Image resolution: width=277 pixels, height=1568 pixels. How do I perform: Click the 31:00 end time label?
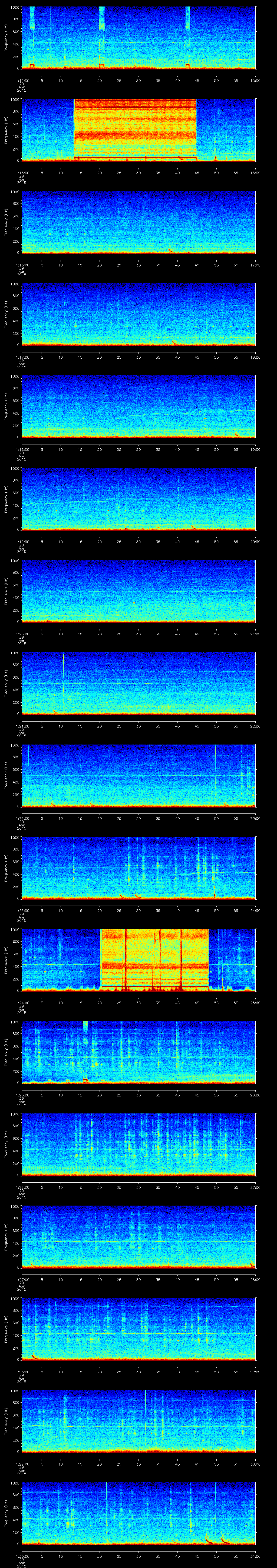pos(255,1556)
